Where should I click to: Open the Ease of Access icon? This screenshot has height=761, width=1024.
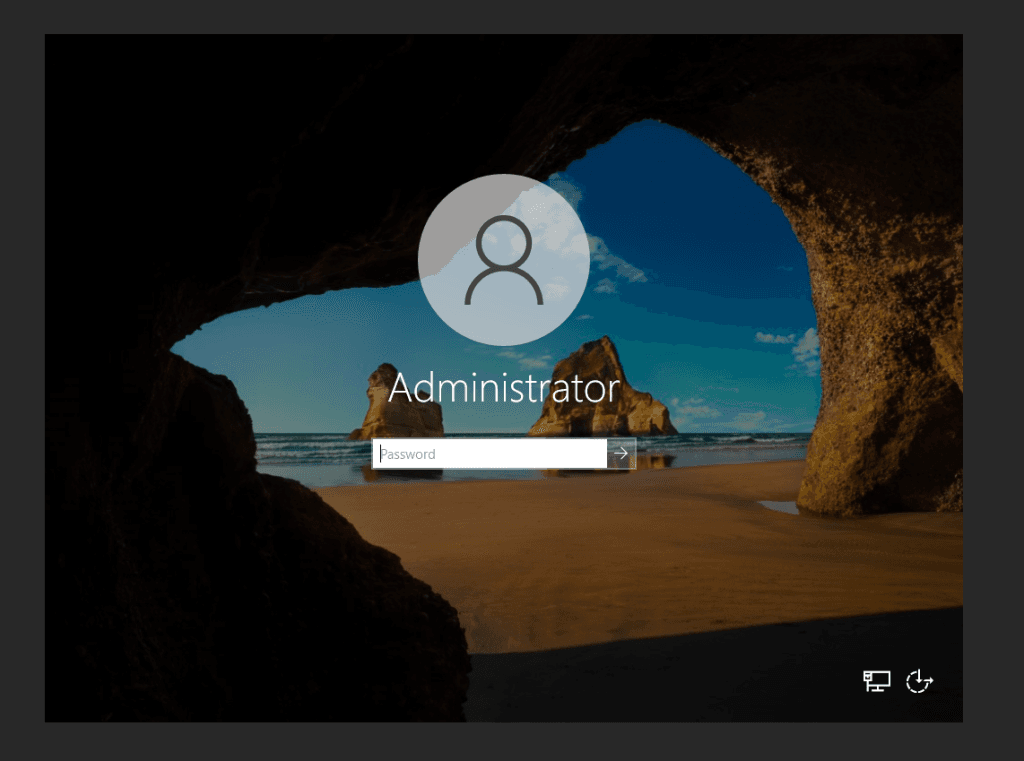tap(919, 681)
